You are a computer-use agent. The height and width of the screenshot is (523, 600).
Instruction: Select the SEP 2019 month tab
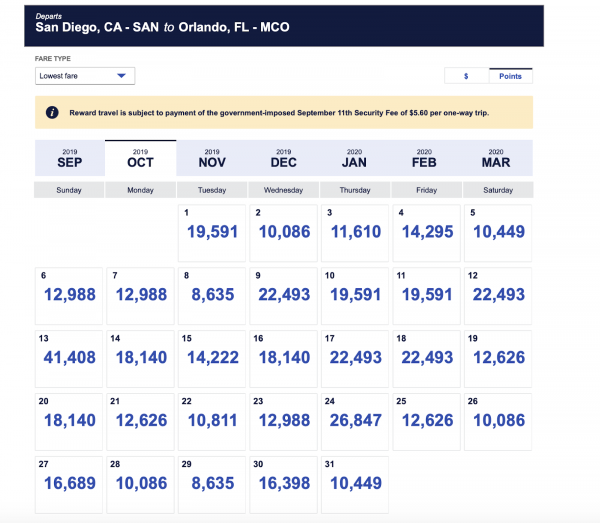point(69,158)
